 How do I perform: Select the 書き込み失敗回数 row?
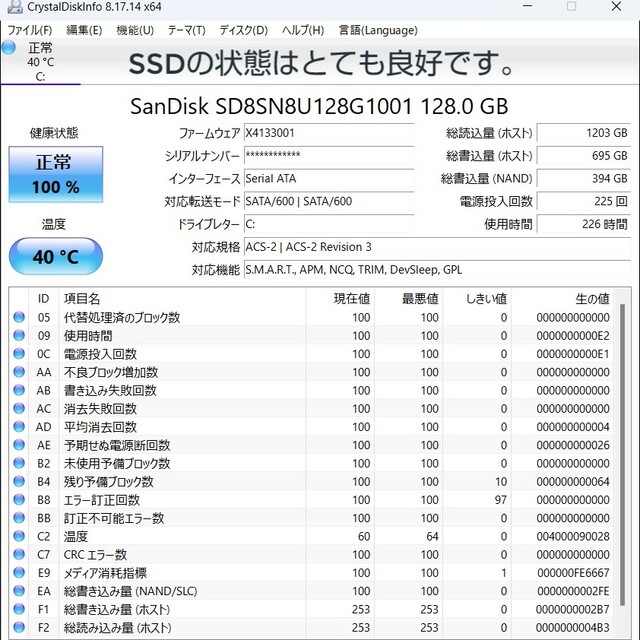click(311, 390)
